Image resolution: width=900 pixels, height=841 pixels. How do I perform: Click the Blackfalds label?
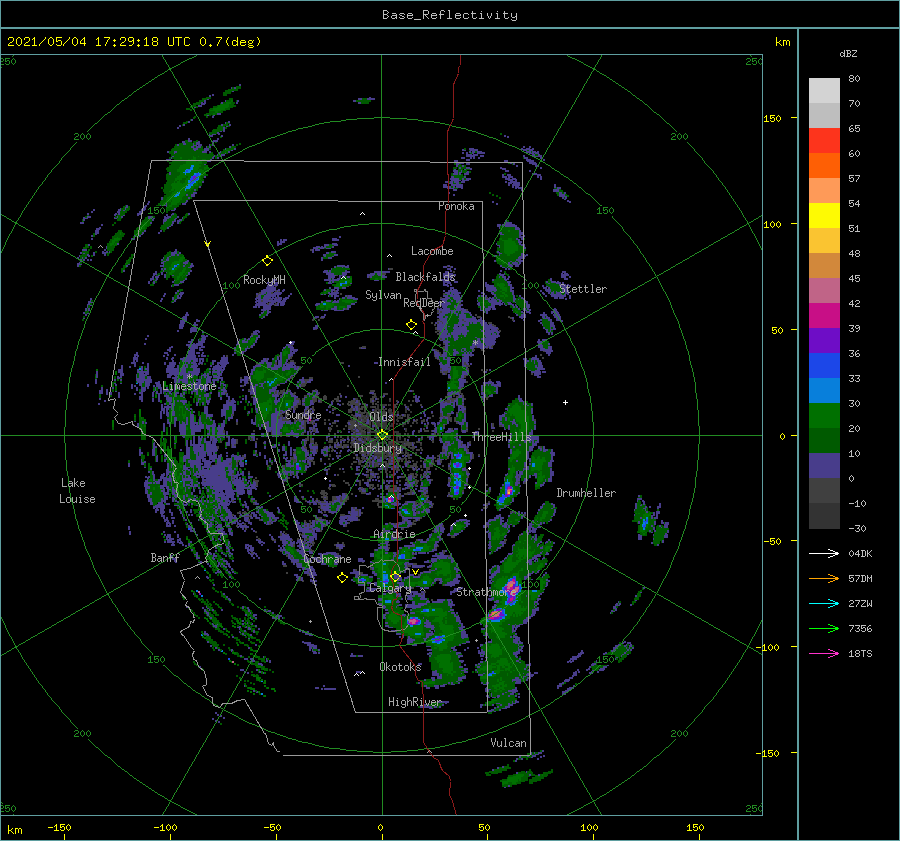click(425, 277)
